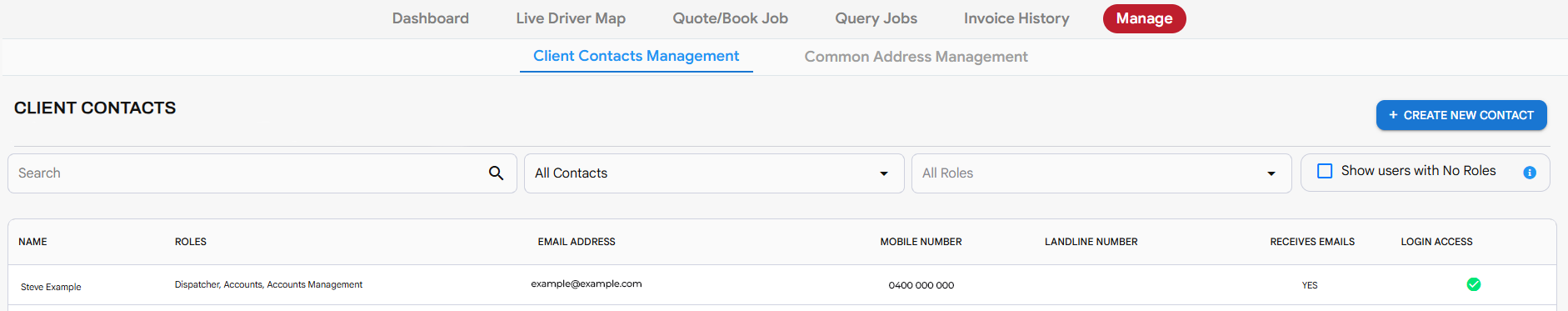Viewport: 1568px width, 311px height.
Task: Go to Dashboard tab
Action: pos(431,18)
